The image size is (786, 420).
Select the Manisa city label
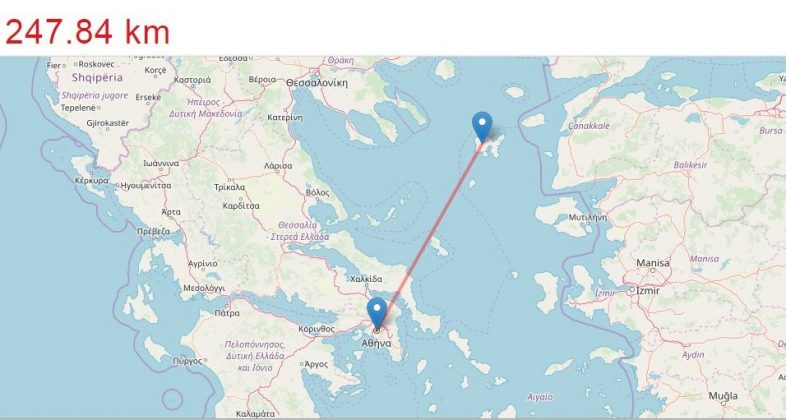653,263
